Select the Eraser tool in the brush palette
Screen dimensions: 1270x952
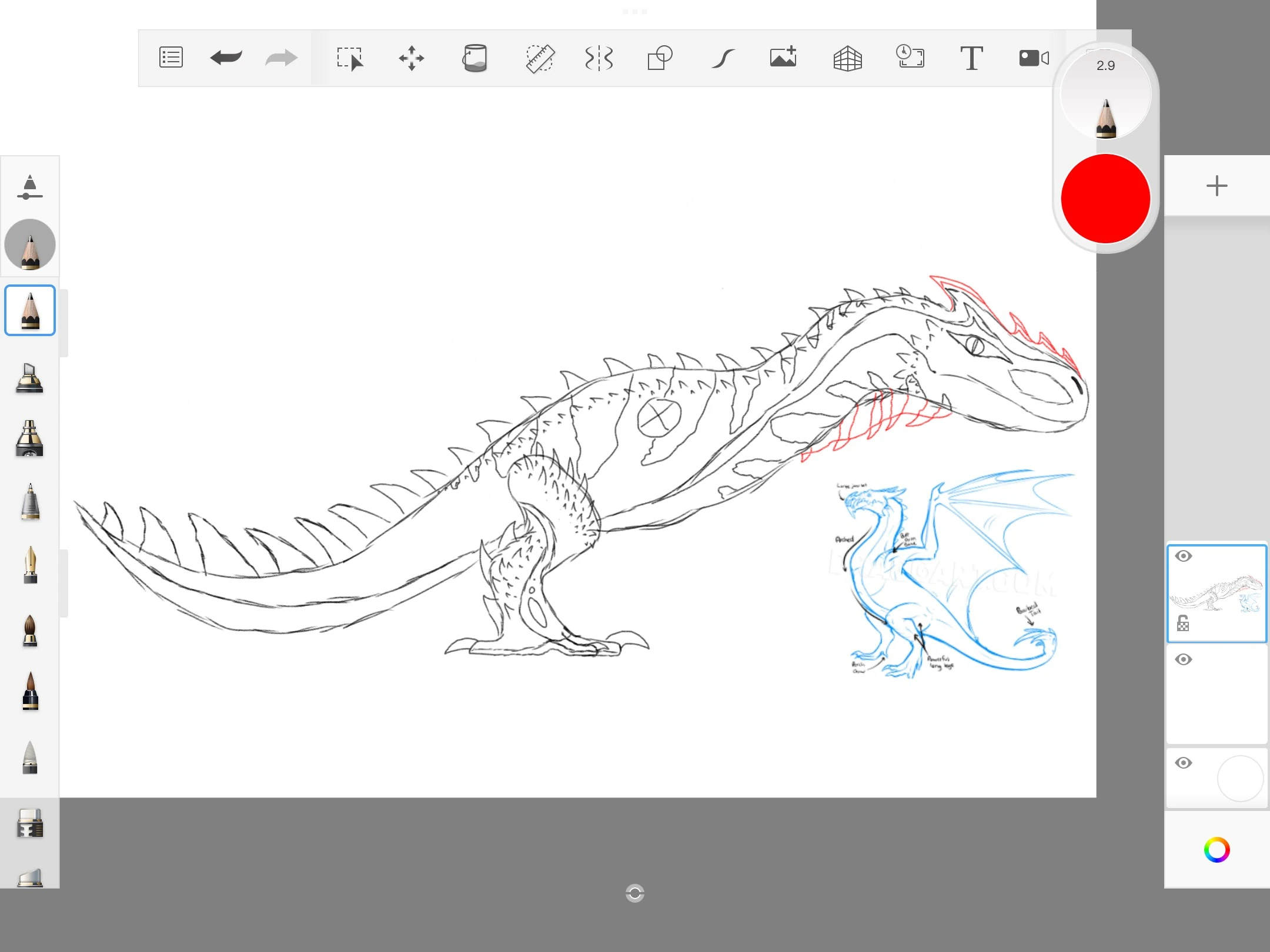tap(30, 824)
